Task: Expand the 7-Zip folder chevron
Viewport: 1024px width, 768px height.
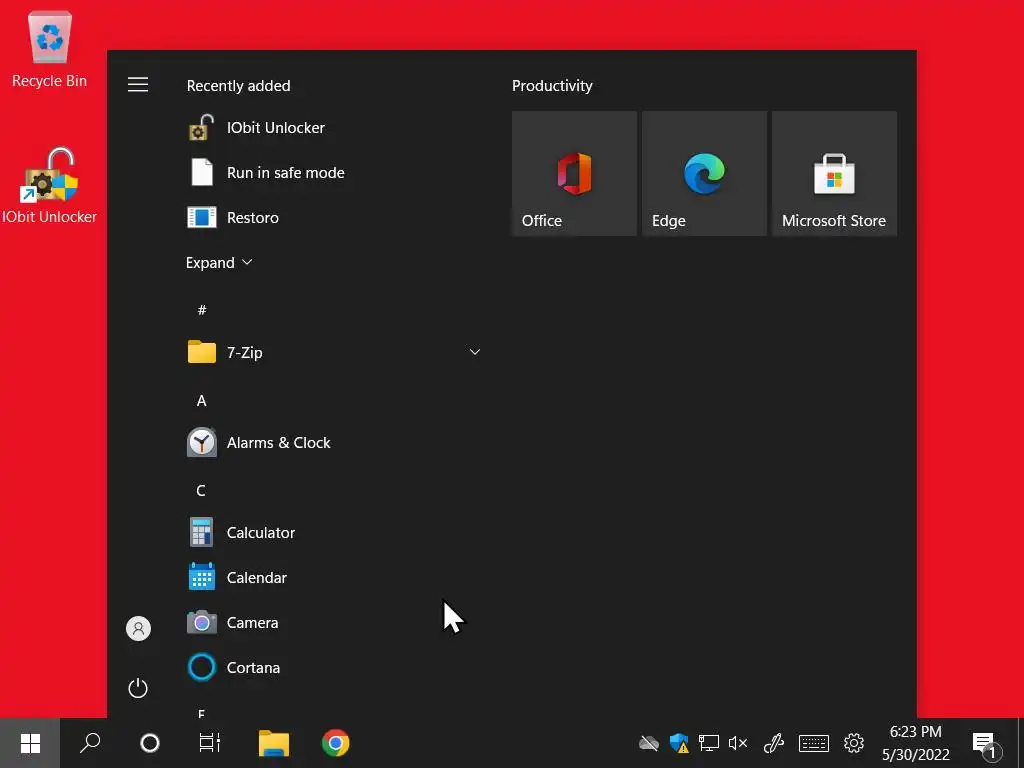Action: pyautogui.click(x=475, y=352)
